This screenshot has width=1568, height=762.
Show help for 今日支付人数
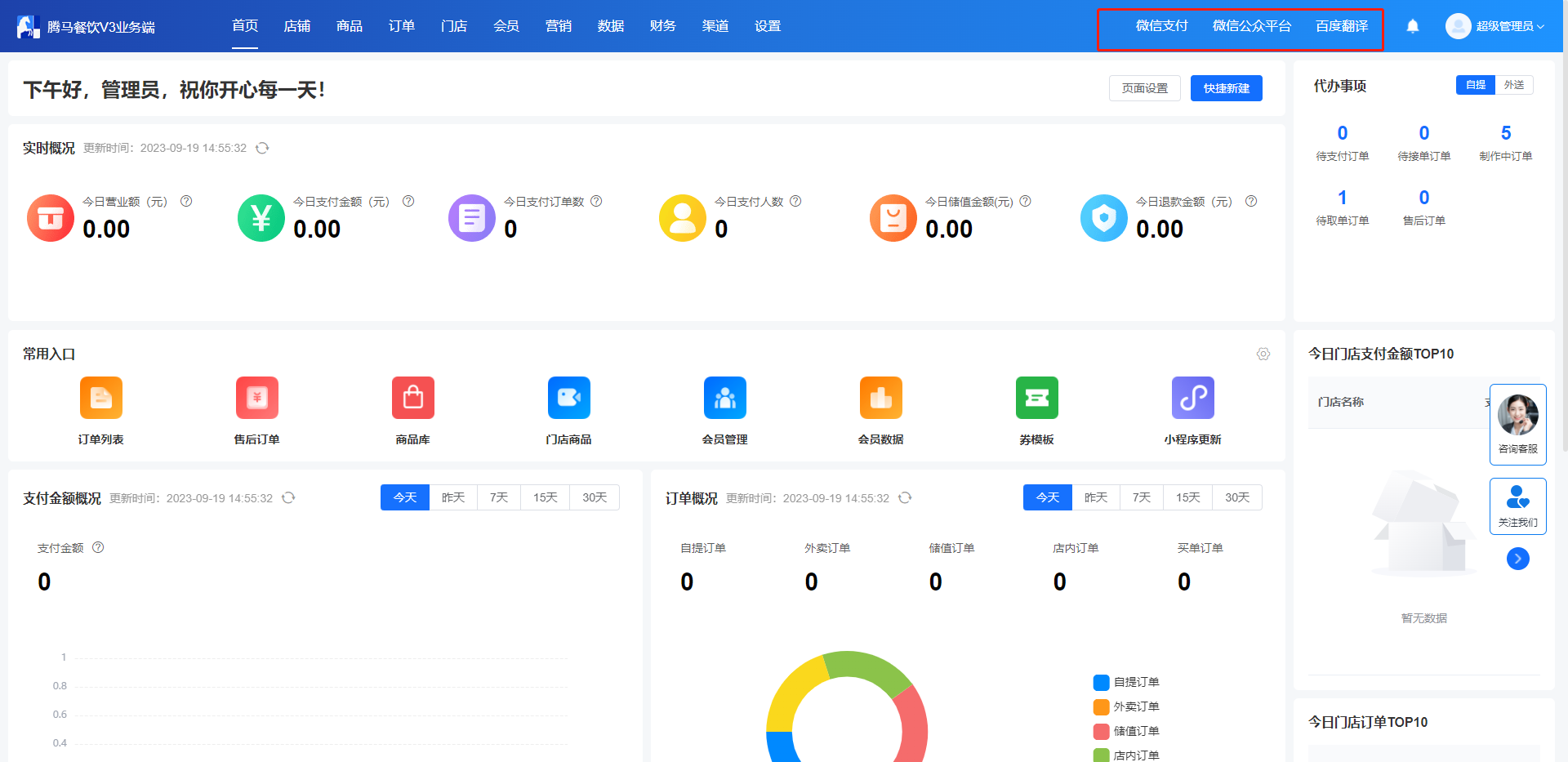tap(795, 201)
